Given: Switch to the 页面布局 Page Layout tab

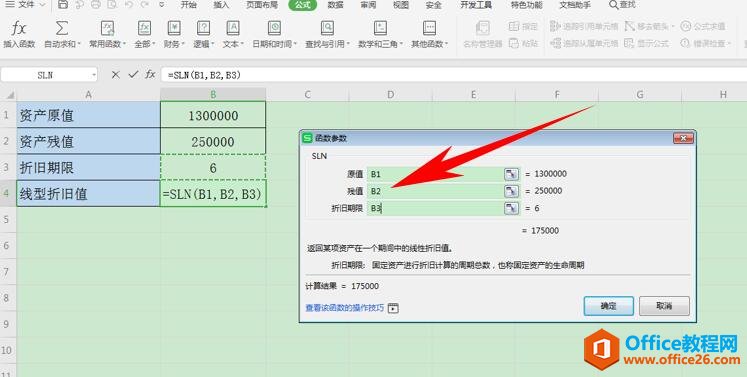Looking at the screenshot, I should (x=262, y=5).
